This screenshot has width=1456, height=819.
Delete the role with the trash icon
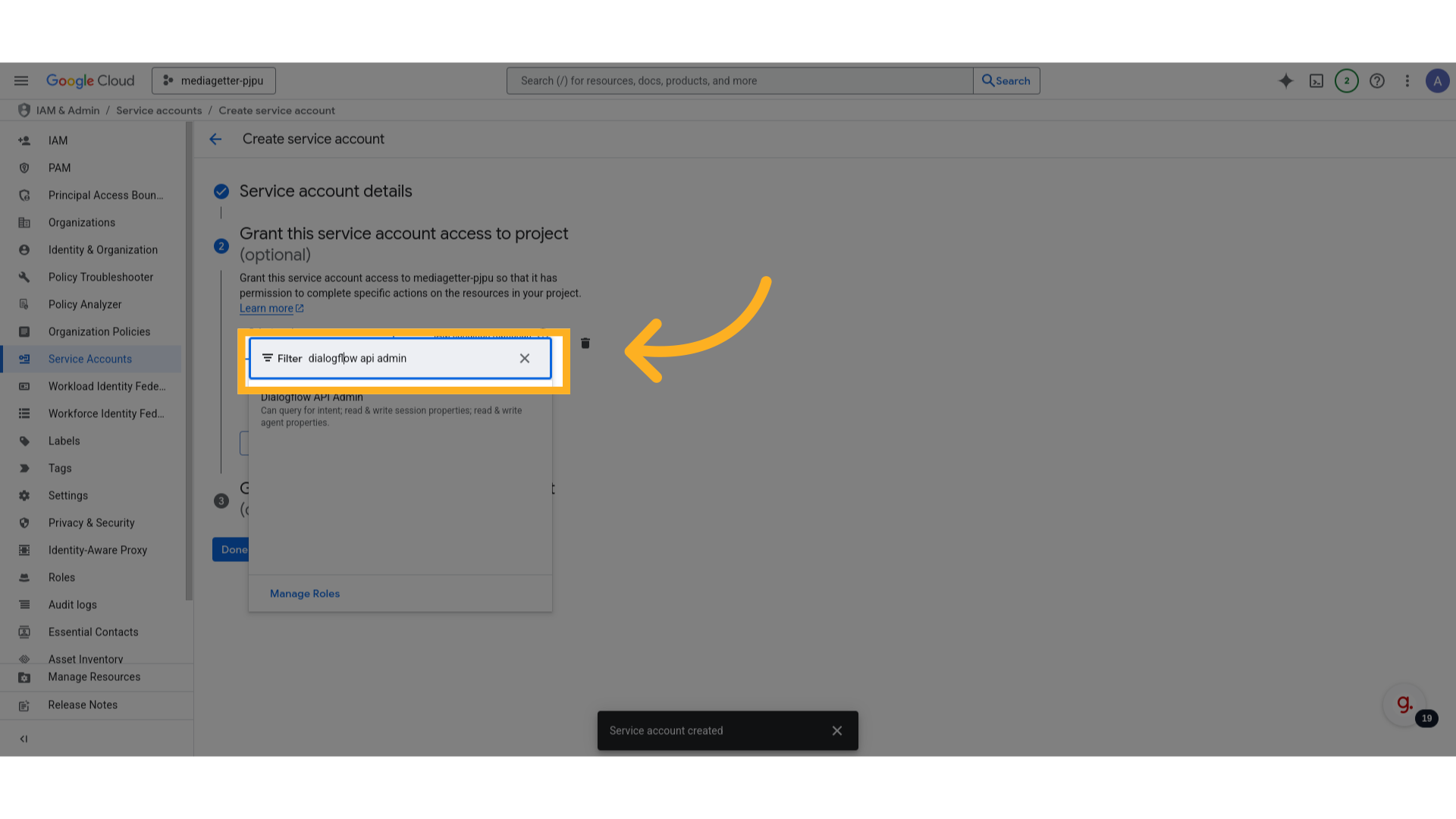coord(585,344)
